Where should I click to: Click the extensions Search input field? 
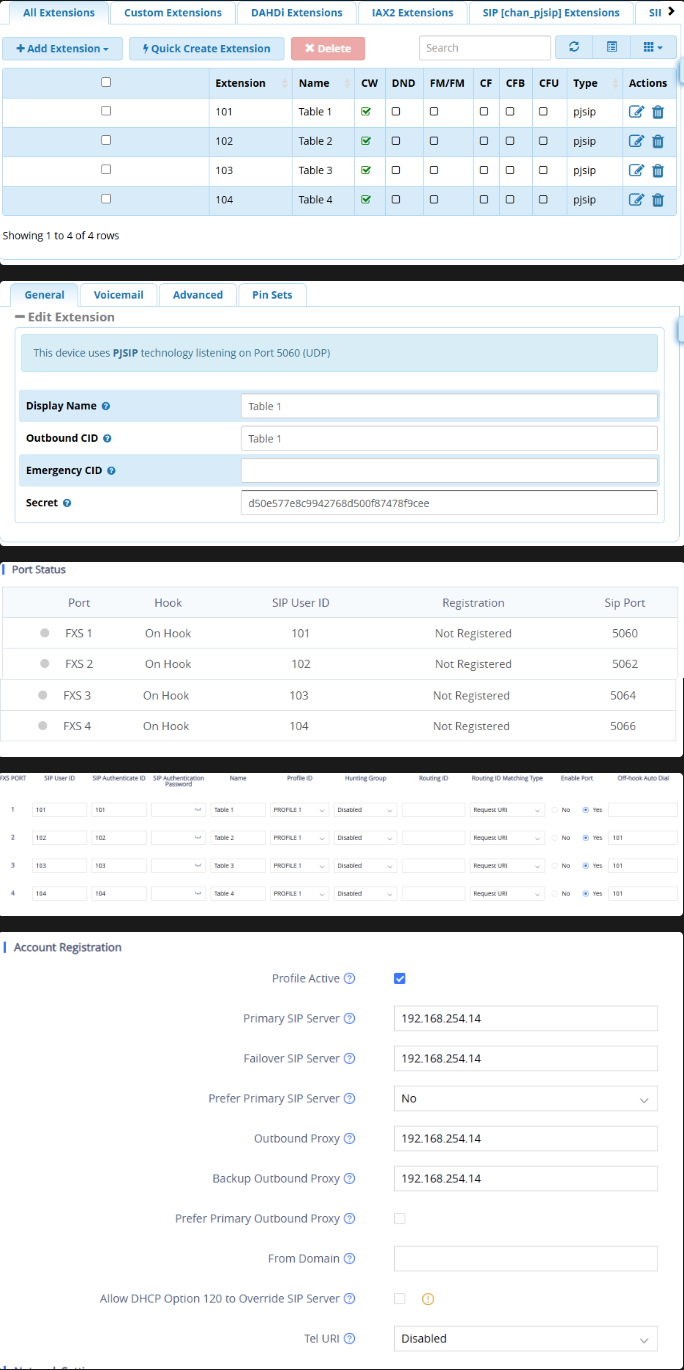[484, 48]
